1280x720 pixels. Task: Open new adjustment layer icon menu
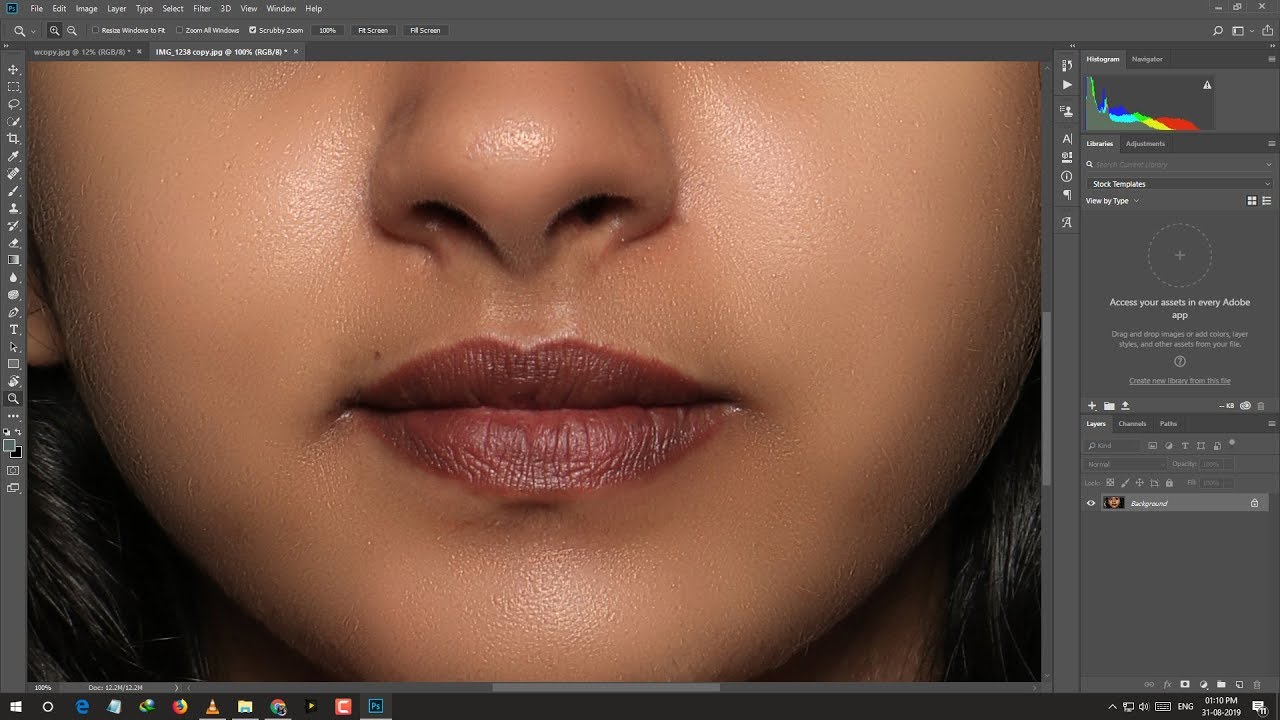coord(1203,685)
